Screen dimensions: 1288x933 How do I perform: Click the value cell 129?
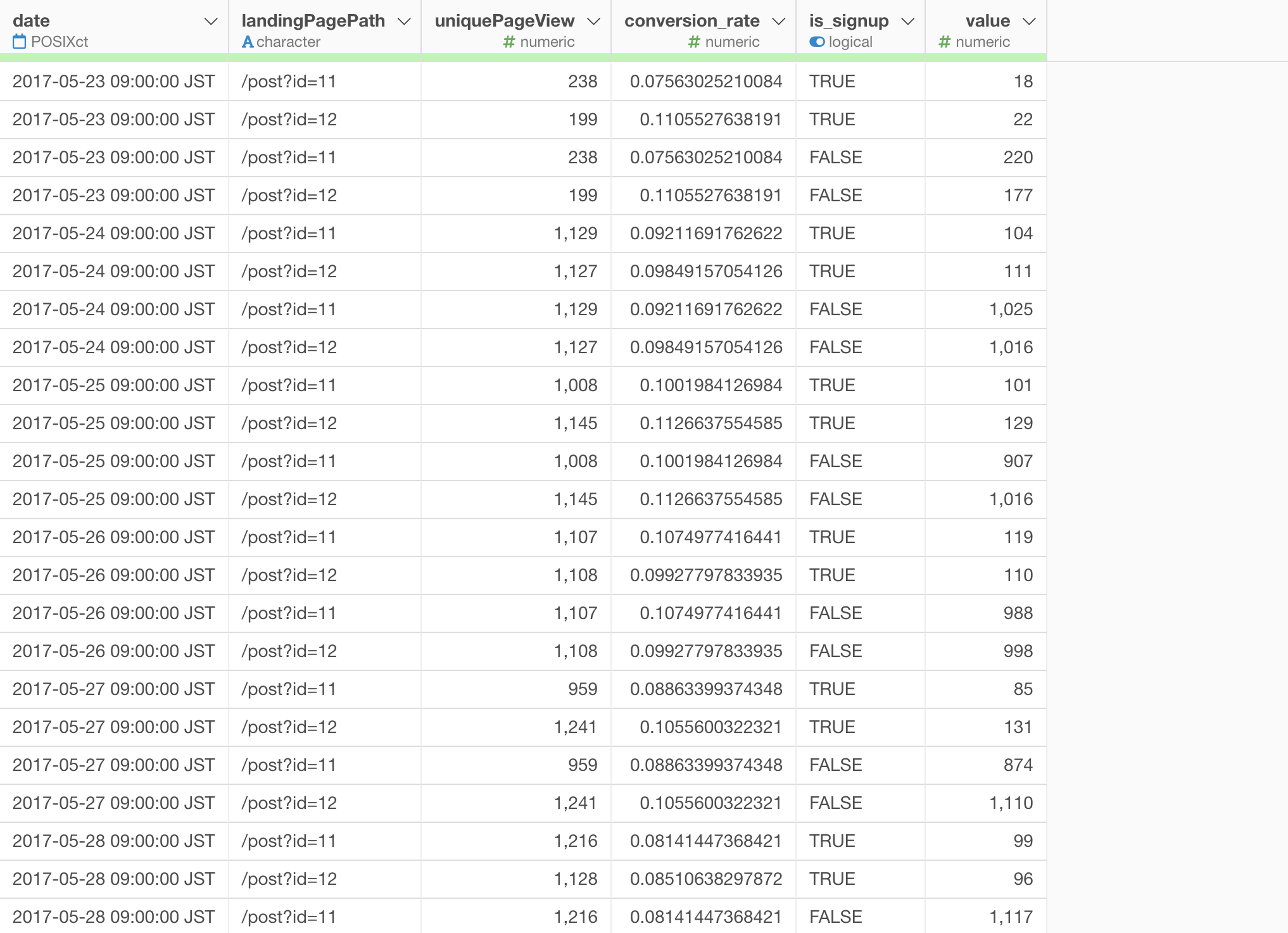click(986, 423)
